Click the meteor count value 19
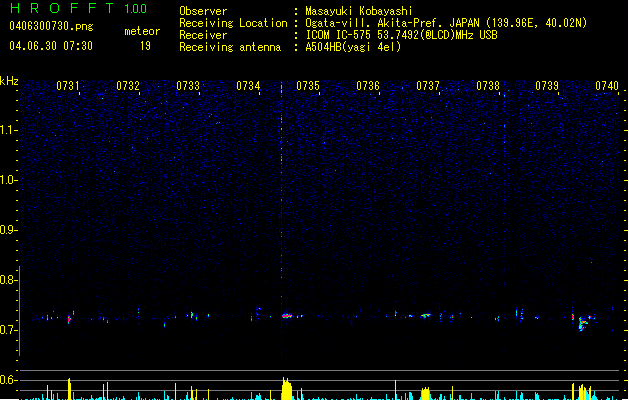 pyautogui.click(x=145, y=46)
